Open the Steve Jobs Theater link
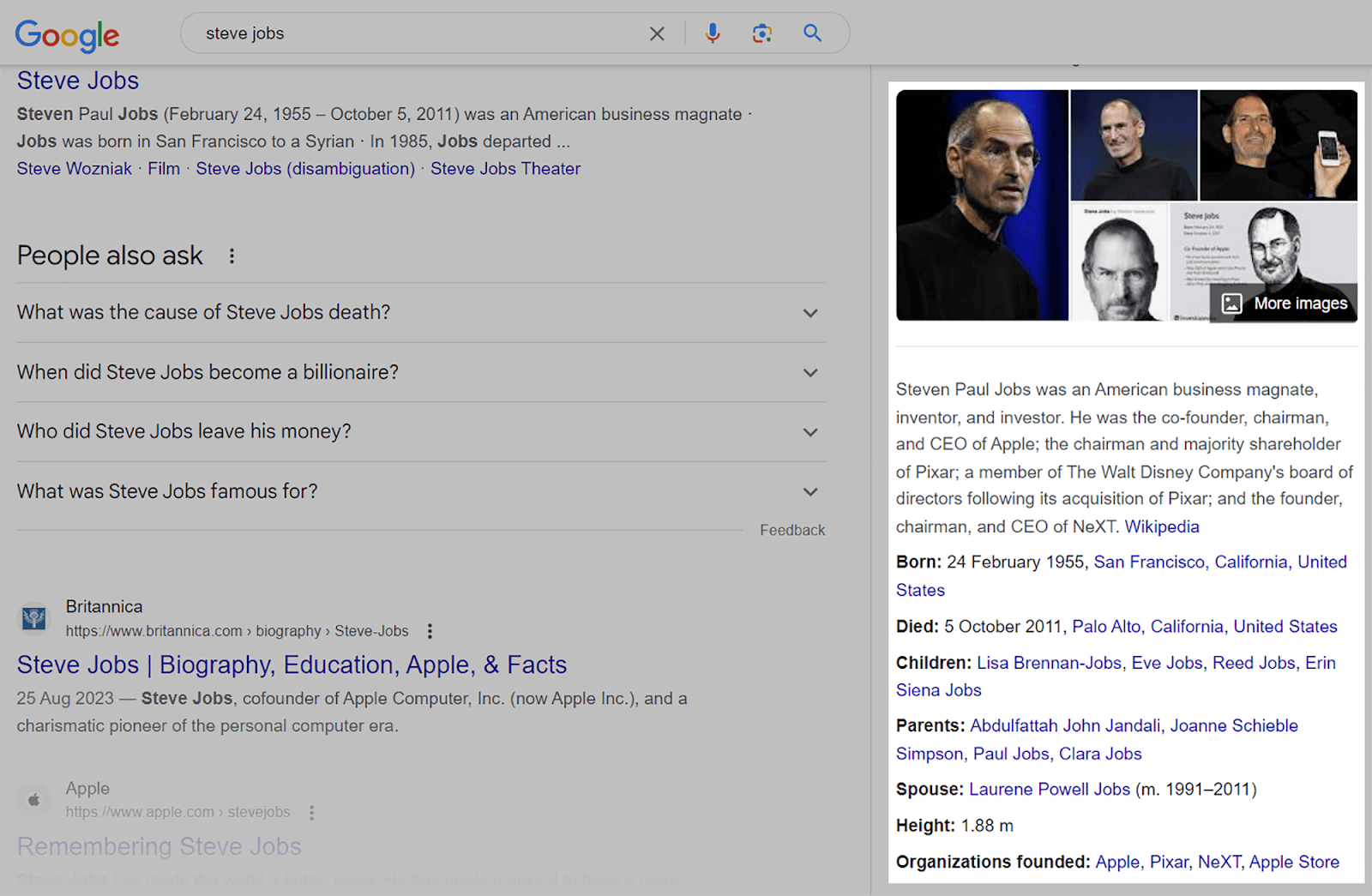The height and width of the screenshot is (896, 1372). coord(505,168)
